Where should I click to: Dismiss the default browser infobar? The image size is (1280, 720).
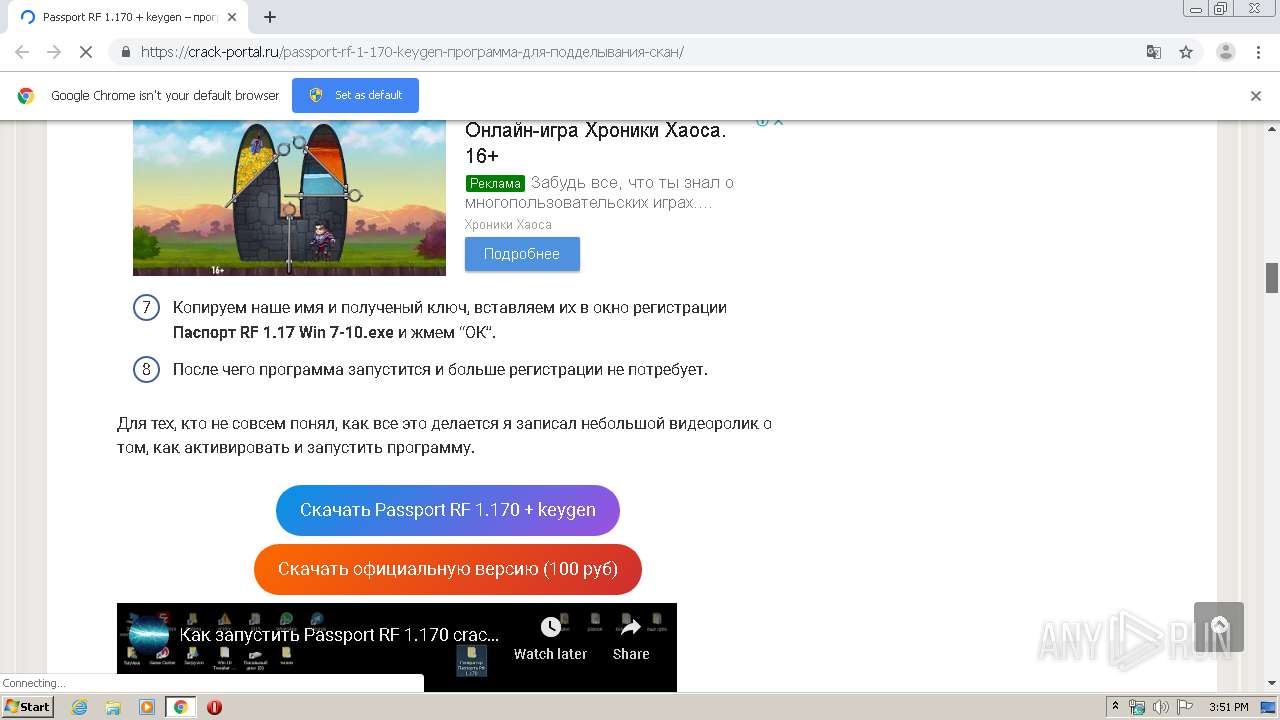(x=1256, y=96)
